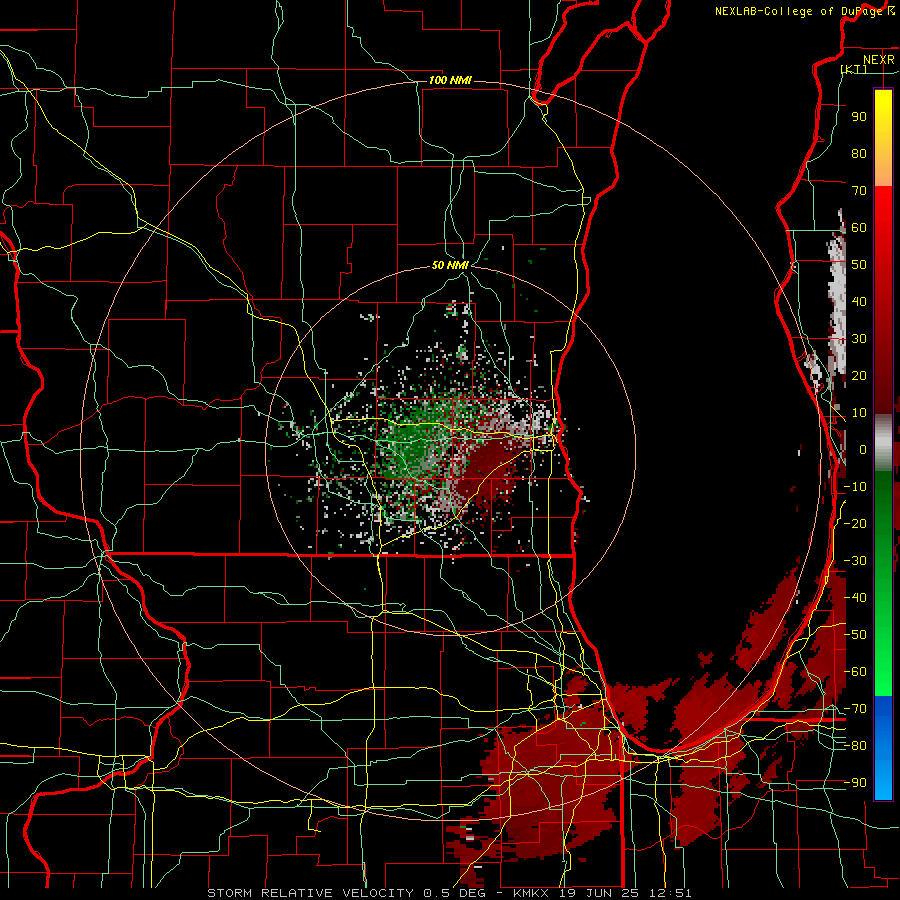The height and width of the screenshot is (900, 900).
Task: Click the 50 value on velocity scale
Action: coord(859,265)
